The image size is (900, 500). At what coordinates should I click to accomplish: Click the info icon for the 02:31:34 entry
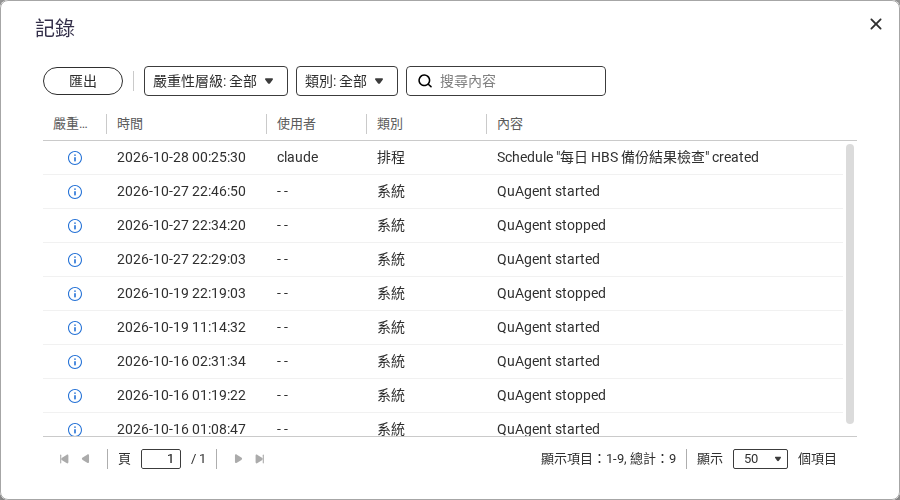coord(75,362)
